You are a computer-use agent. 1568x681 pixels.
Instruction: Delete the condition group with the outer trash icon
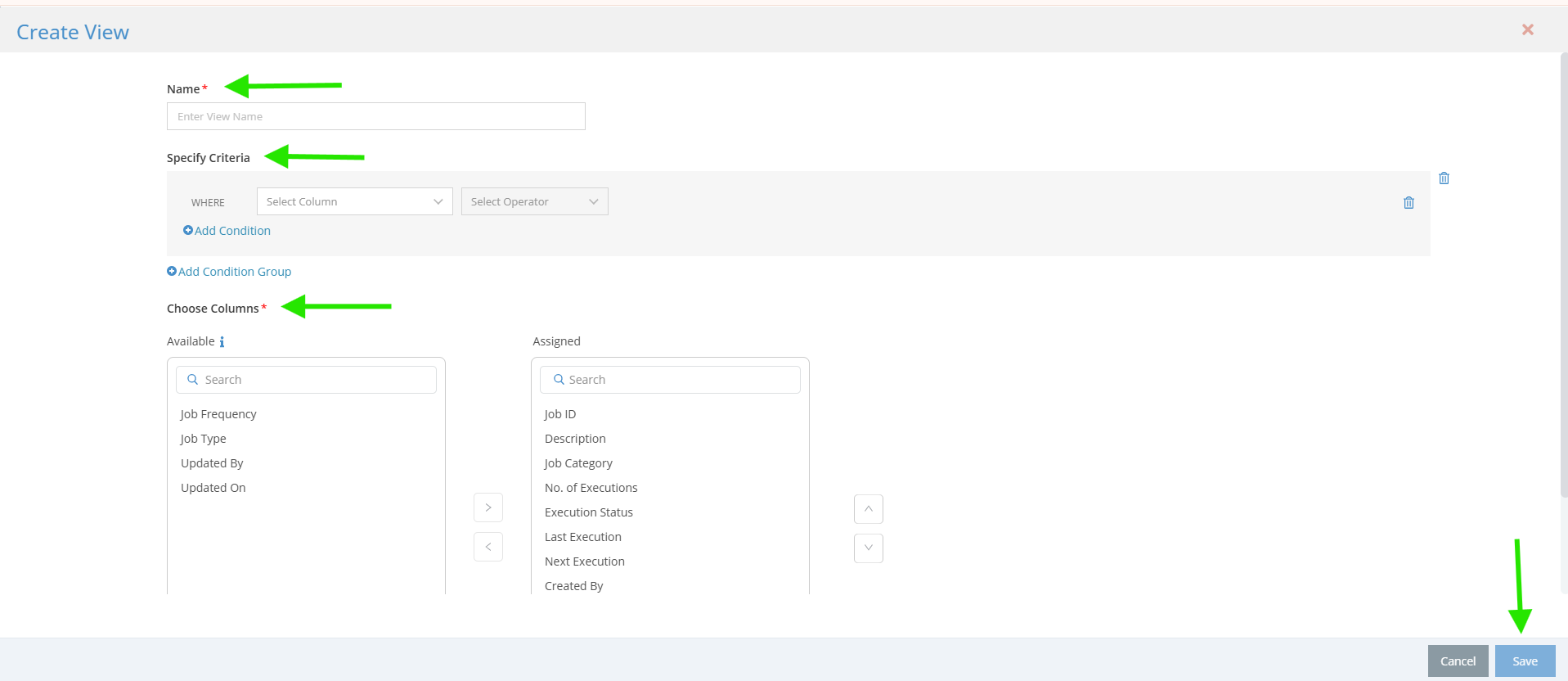click(1444, 178)
